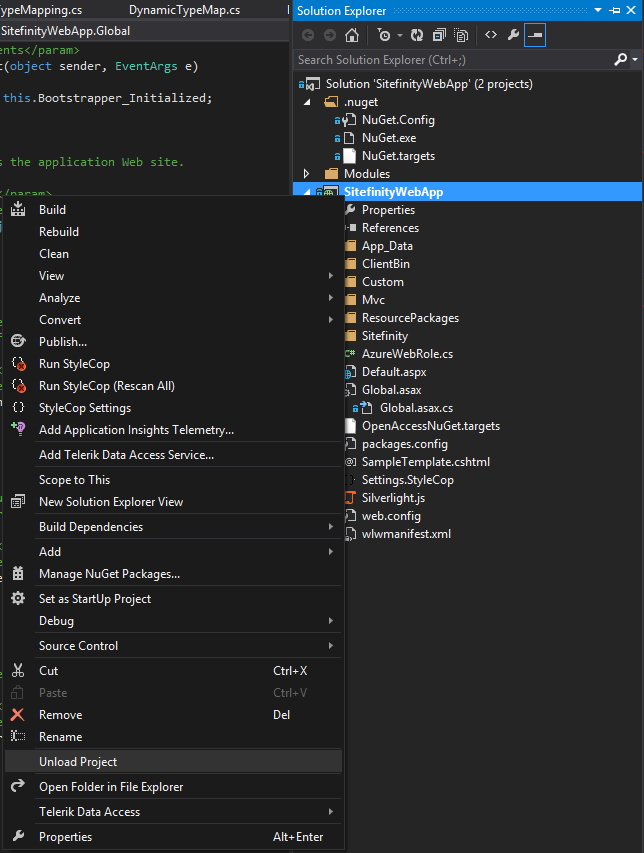Click Add Application Insights Telemetry lightbulb icon

tap(18, 429)
